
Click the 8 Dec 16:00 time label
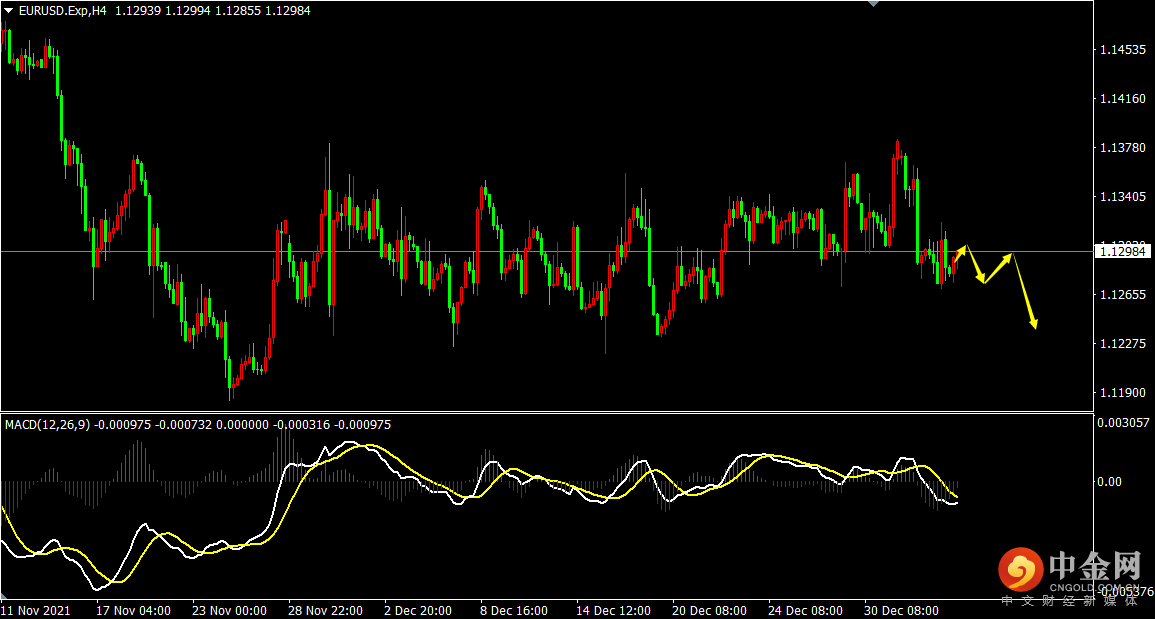click(x=514, y=611)
